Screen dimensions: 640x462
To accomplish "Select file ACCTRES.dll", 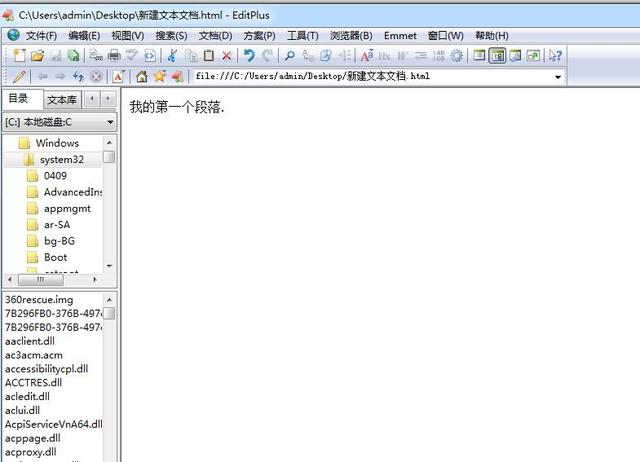I will point(33,383).
